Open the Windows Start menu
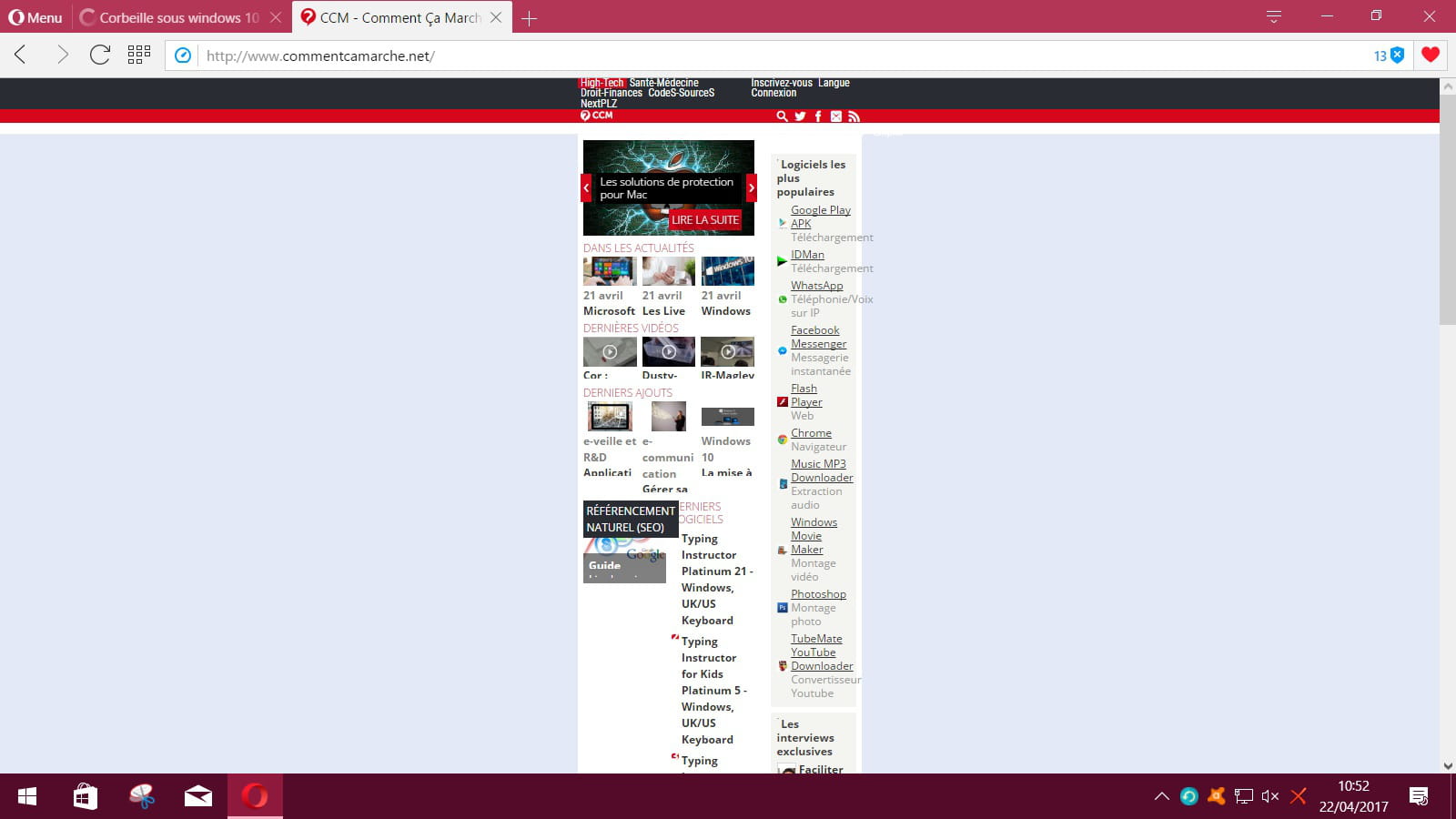 [x=27, y=796]
